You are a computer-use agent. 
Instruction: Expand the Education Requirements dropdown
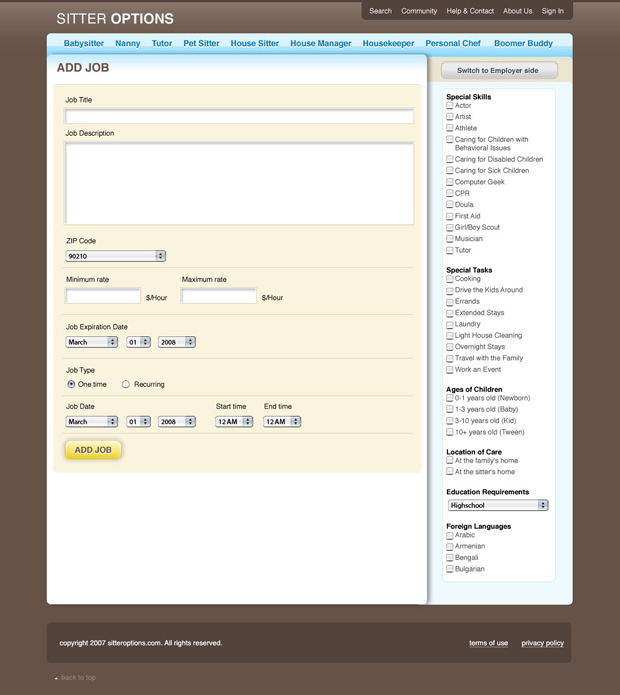(x=497, y=505)
